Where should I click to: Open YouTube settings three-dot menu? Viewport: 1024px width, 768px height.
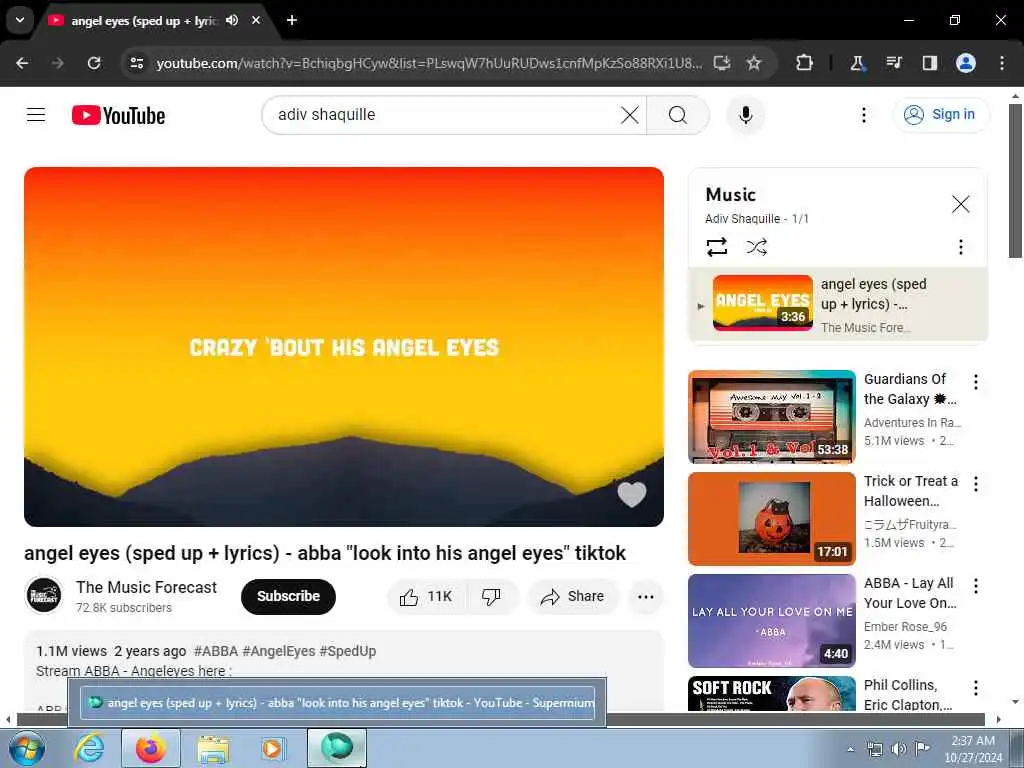click(x=864, y=115)
